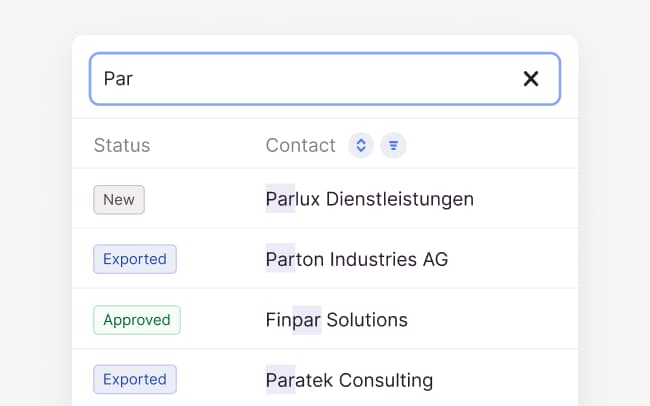This screenshot has height=406, width=650.
Task: Open the filter icon beside the Contact header
Action: [394, 146]
